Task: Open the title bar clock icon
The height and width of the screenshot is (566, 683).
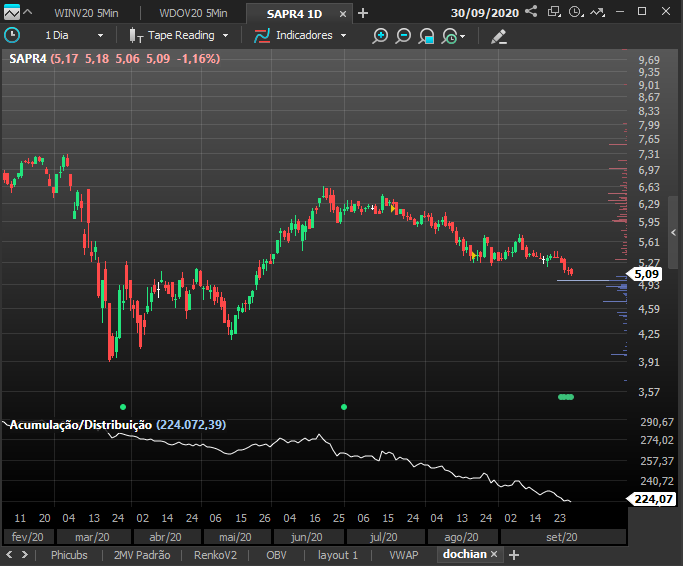Action: click(576, 12)
